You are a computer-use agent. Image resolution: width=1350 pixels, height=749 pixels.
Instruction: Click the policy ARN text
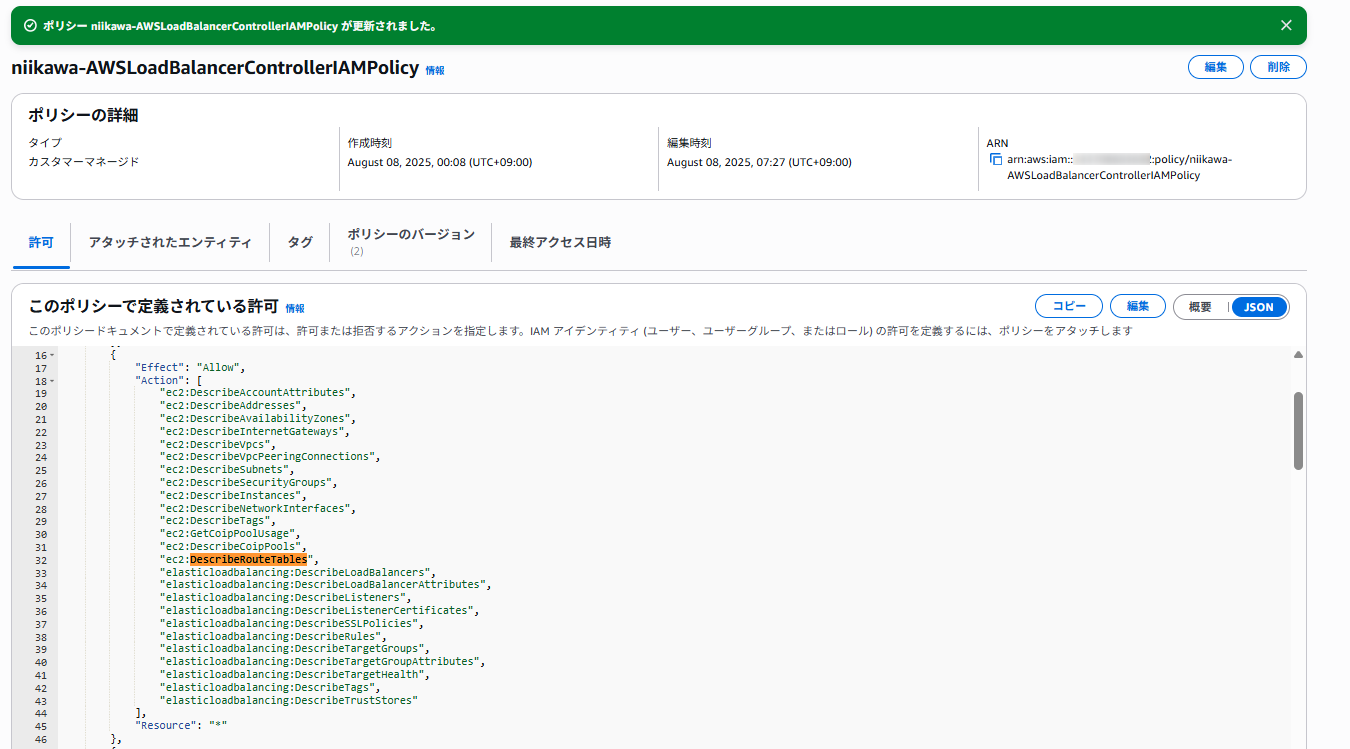pos(1121,167)
